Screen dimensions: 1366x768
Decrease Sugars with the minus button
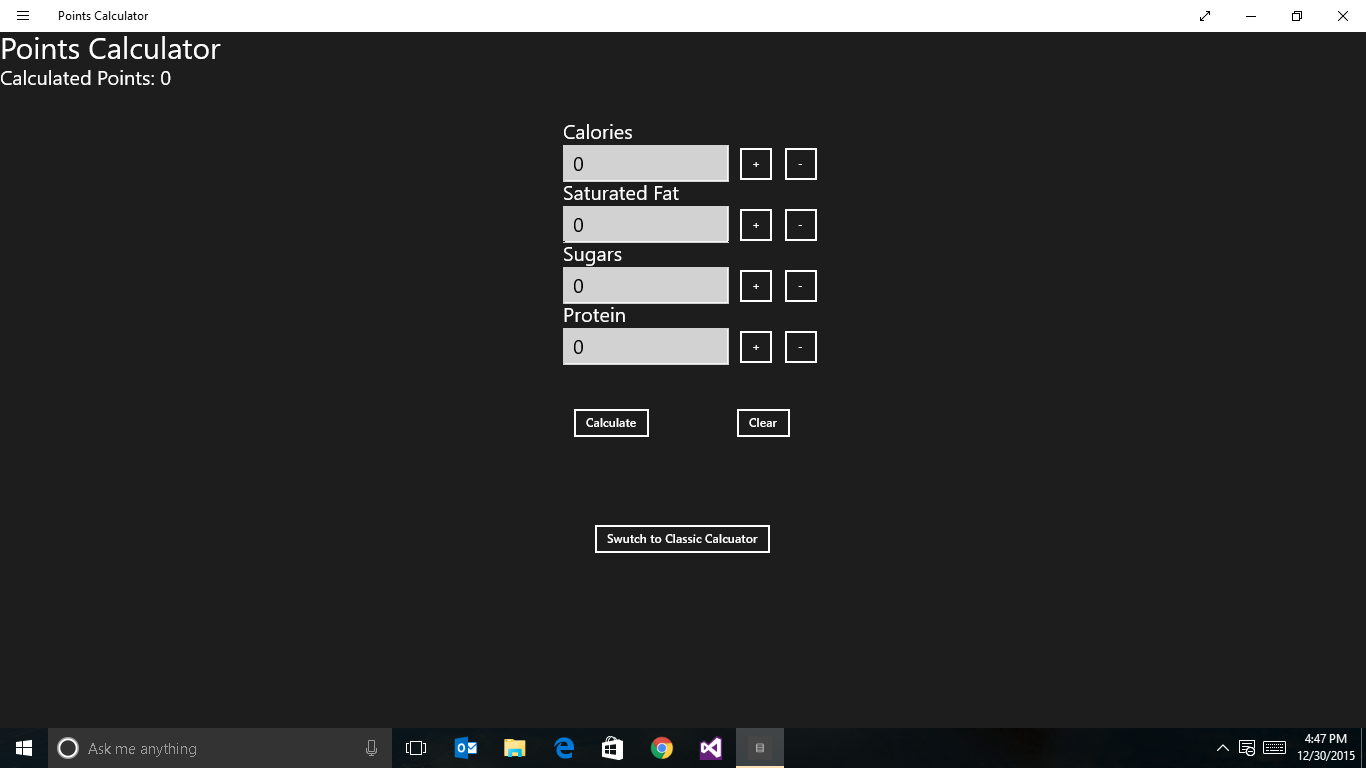point(801,286)
